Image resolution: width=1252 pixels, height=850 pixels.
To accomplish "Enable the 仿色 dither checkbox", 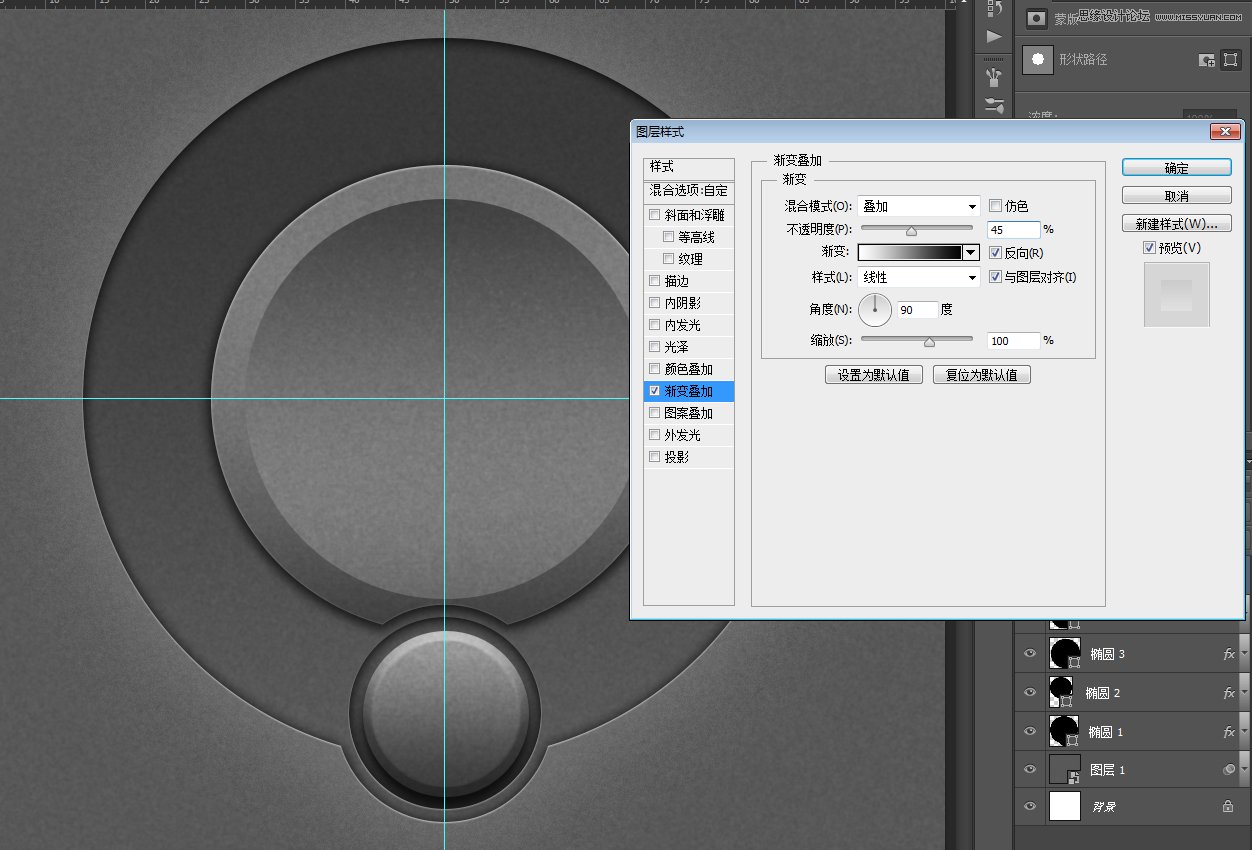I will (x=995, y=206).
